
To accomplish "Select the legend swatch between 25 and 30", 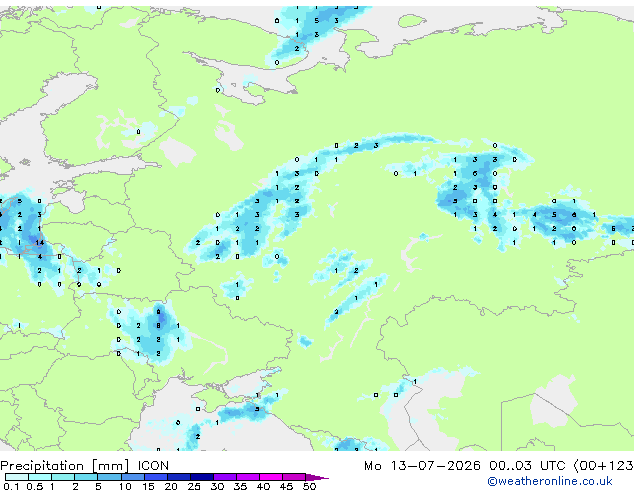I will coord(202,477).
